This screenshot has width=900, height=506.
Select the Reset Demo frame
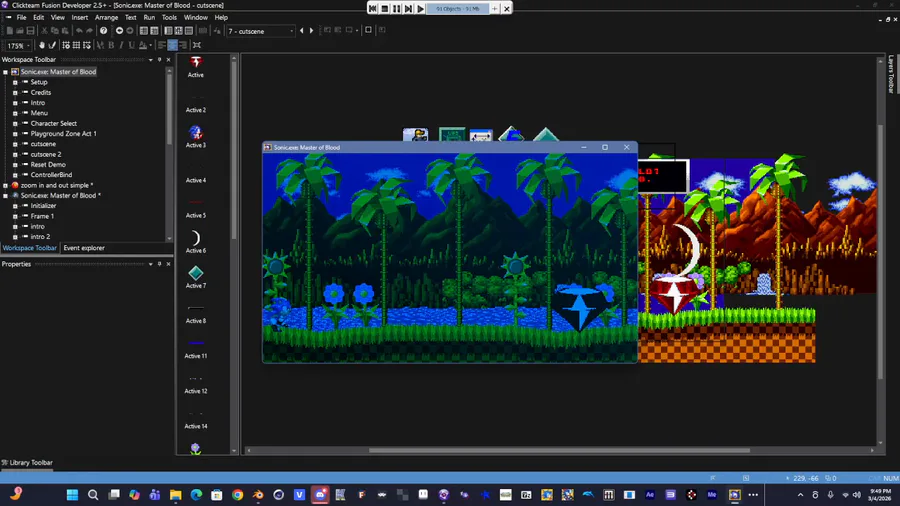pos(48,165)
